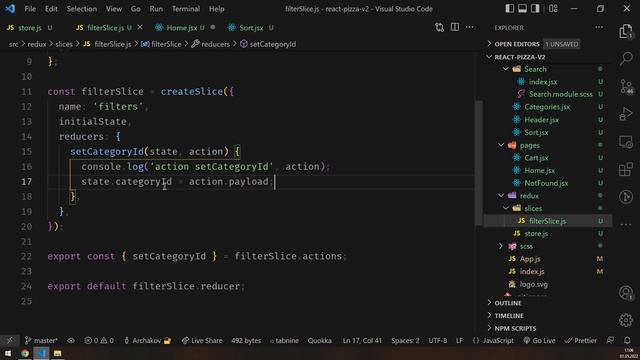Open the File menu
The width and height of the screenshot is (640, 360).
click(30, 9)
